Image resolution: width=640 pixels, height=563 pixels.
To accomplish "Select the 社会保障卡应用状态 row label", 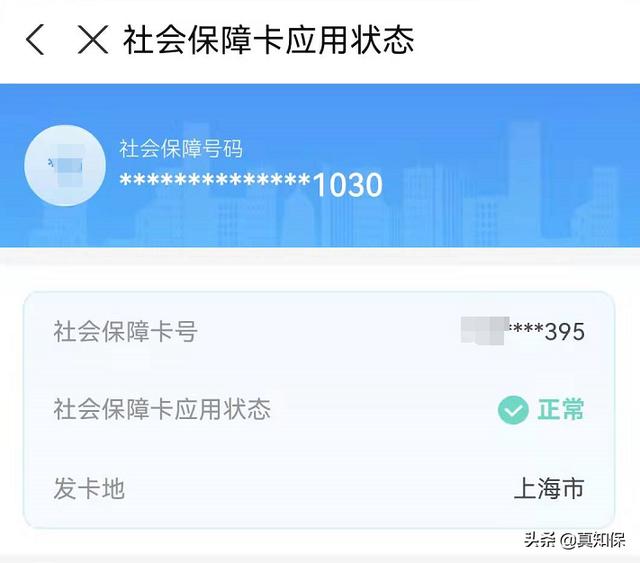I will tap(162, 409).
